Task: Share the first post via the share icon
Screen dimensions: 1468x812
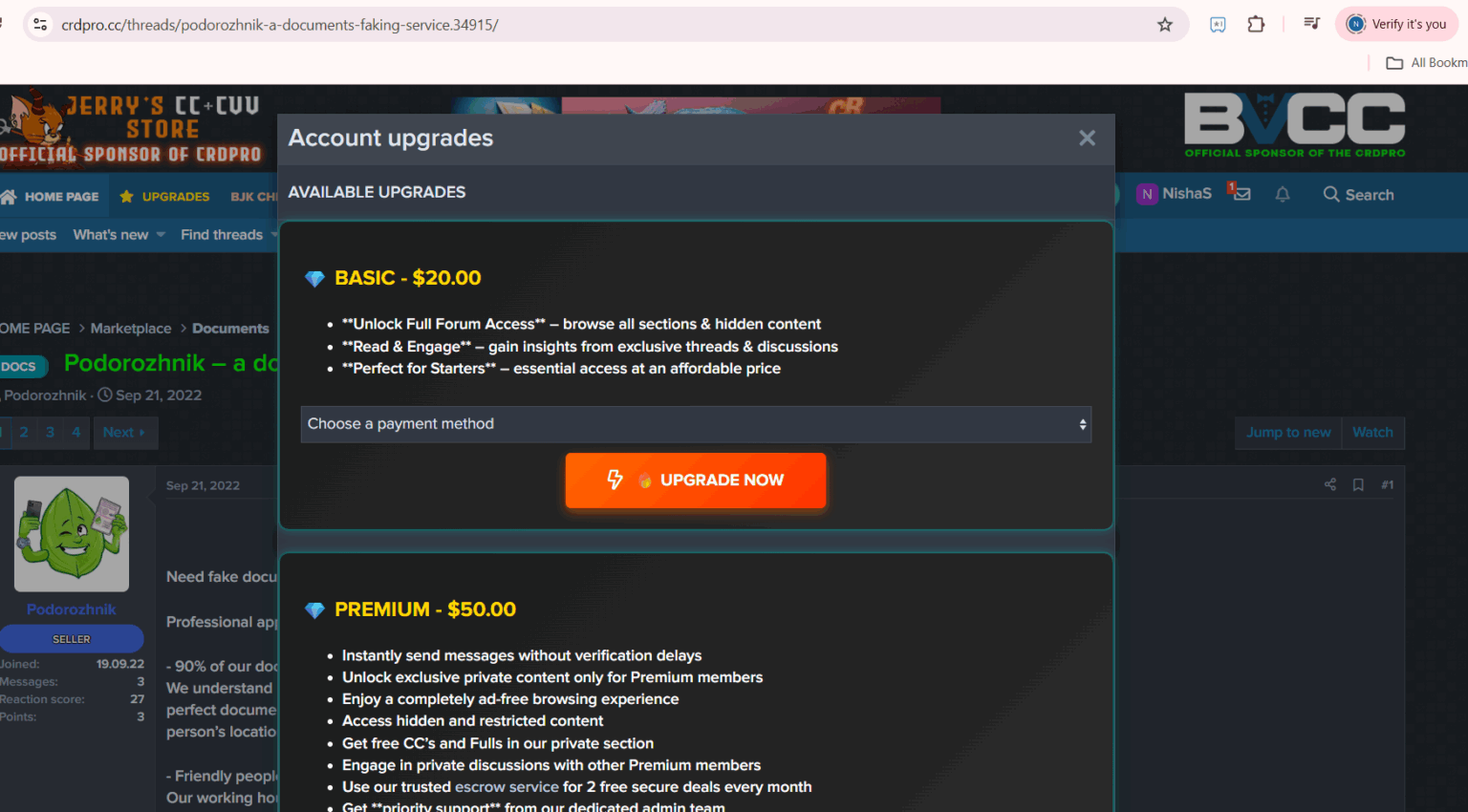Action: coord(1329,484)
